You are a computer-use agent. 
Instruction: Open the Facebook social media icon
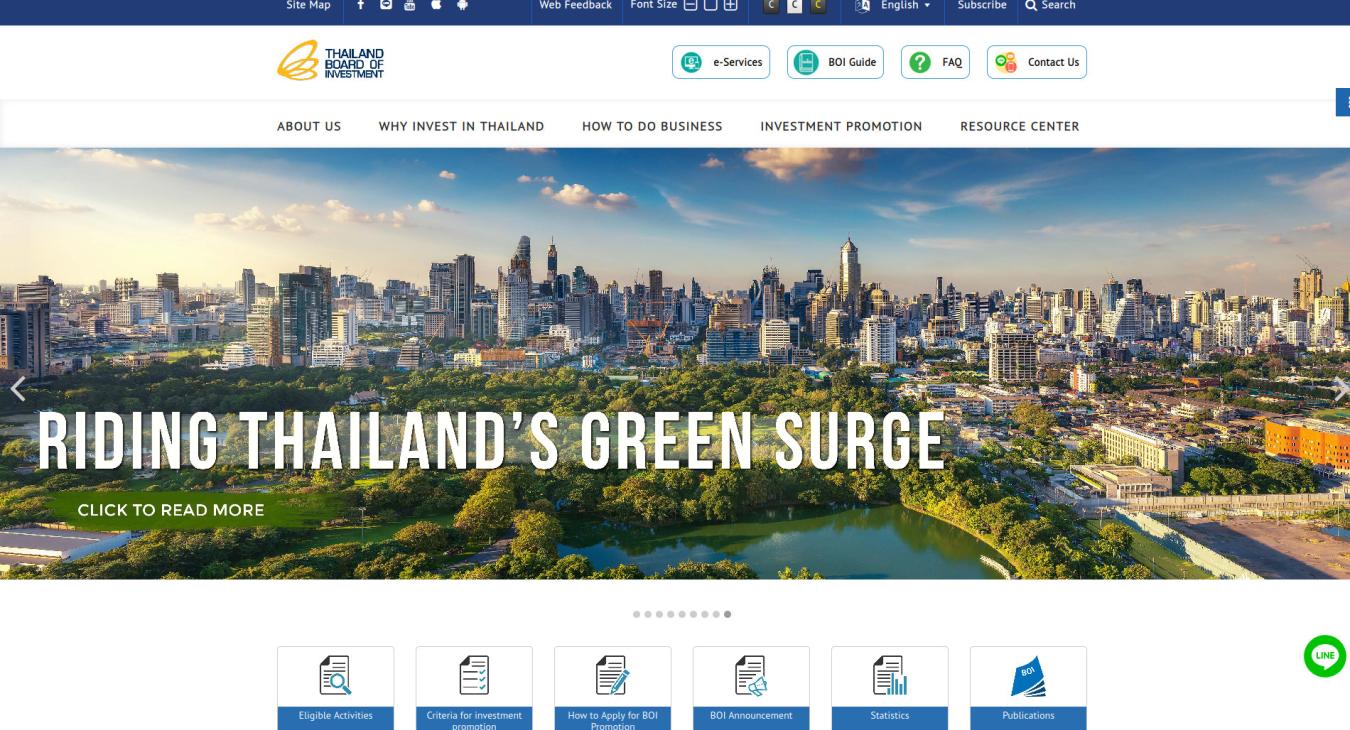click(360, 5)
